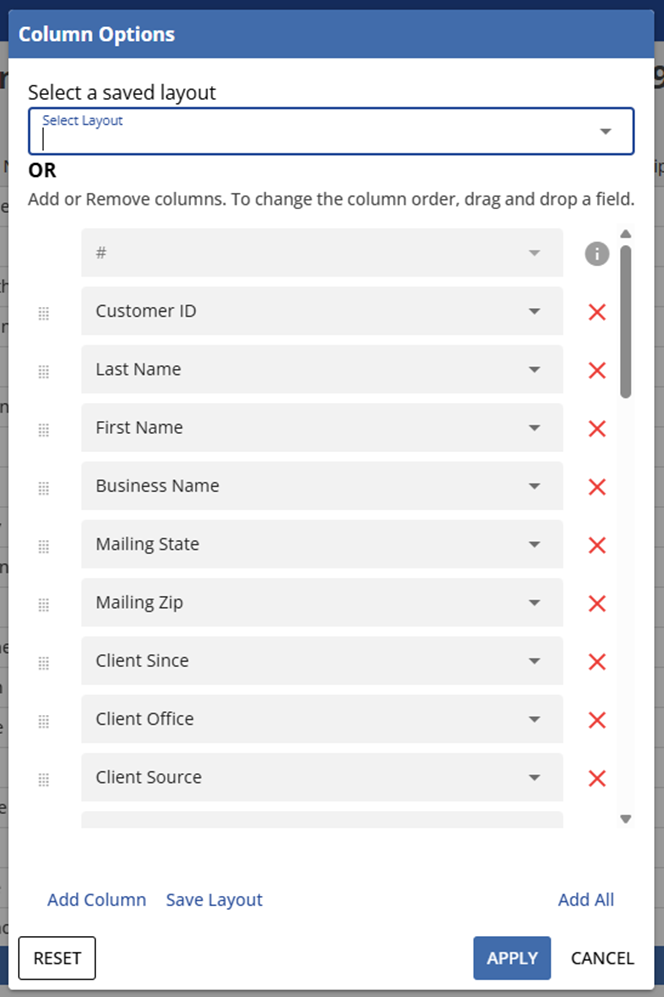Click Save Layout
The image size is (664, 997).
(x=213, y=899)
